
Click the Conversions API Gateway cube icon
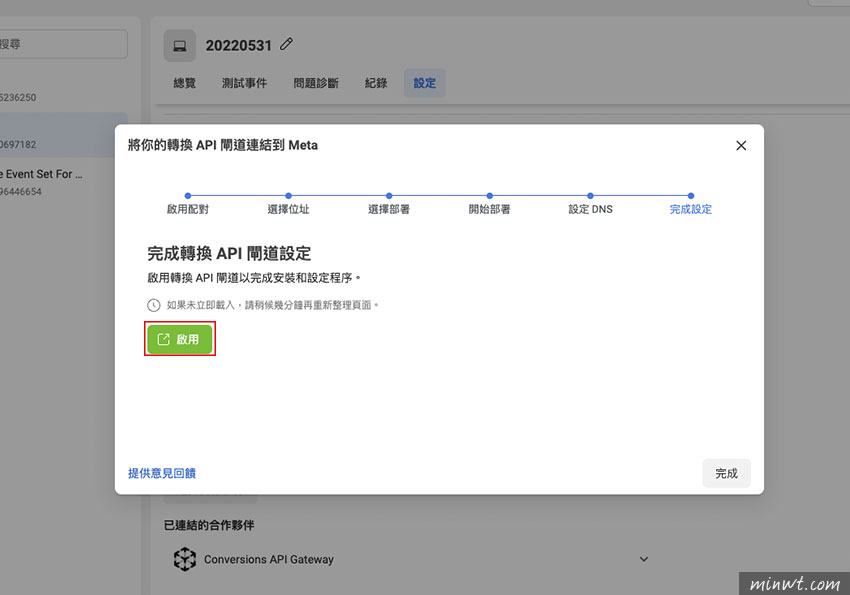point(184,559)
